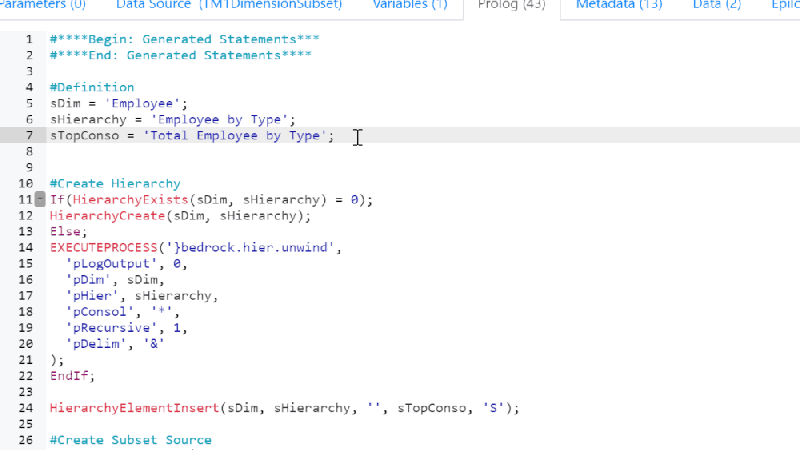The width and height of the screenshot is (800, 450).
Task: Open the Data (2) tab
Action: pyautogui.click(x=717, y=5)
